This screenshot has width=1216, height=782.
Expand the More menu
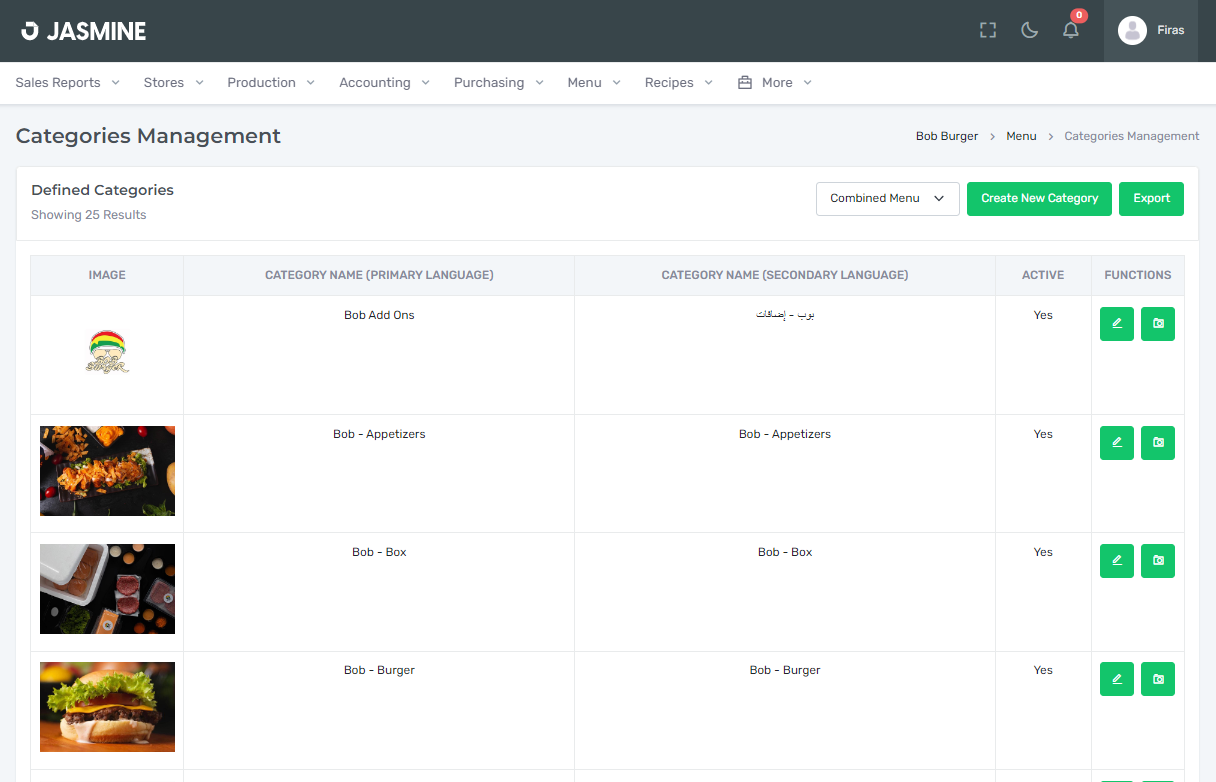774,82
